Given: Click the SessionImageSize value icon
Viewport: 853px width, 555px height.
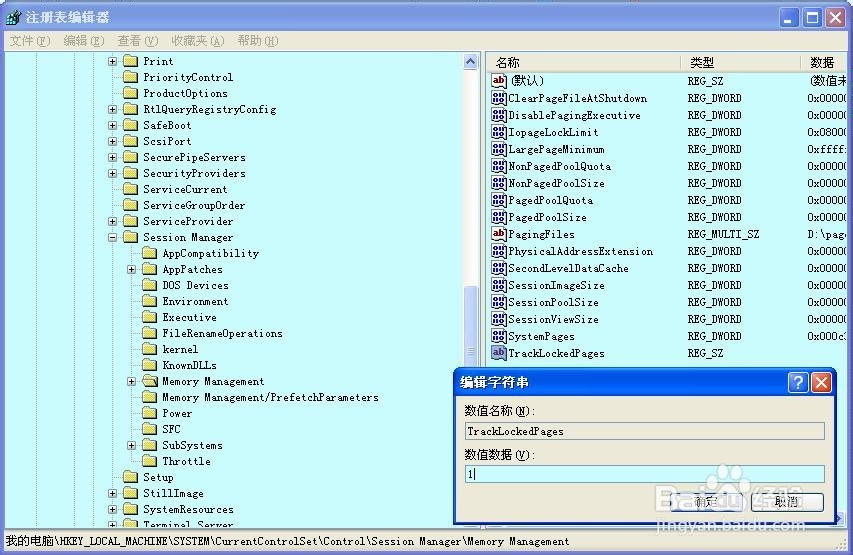Looking at the screenshot, I should [498, 285].
